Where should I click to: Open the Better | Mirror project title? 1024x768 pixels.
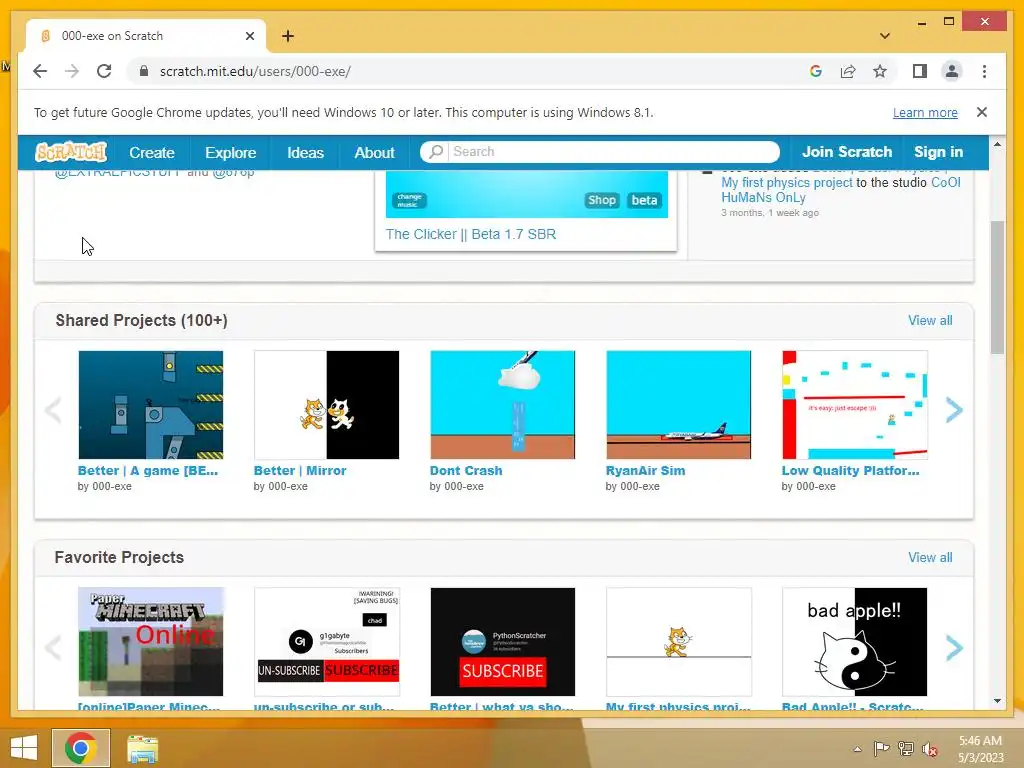(x=300, y=470)
